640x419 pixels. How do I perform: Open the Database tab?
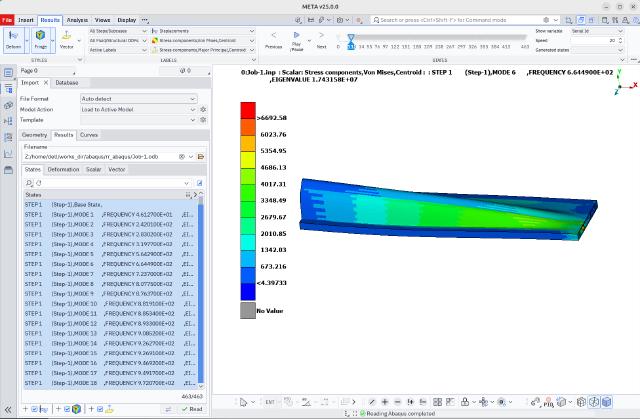(66, 82)
